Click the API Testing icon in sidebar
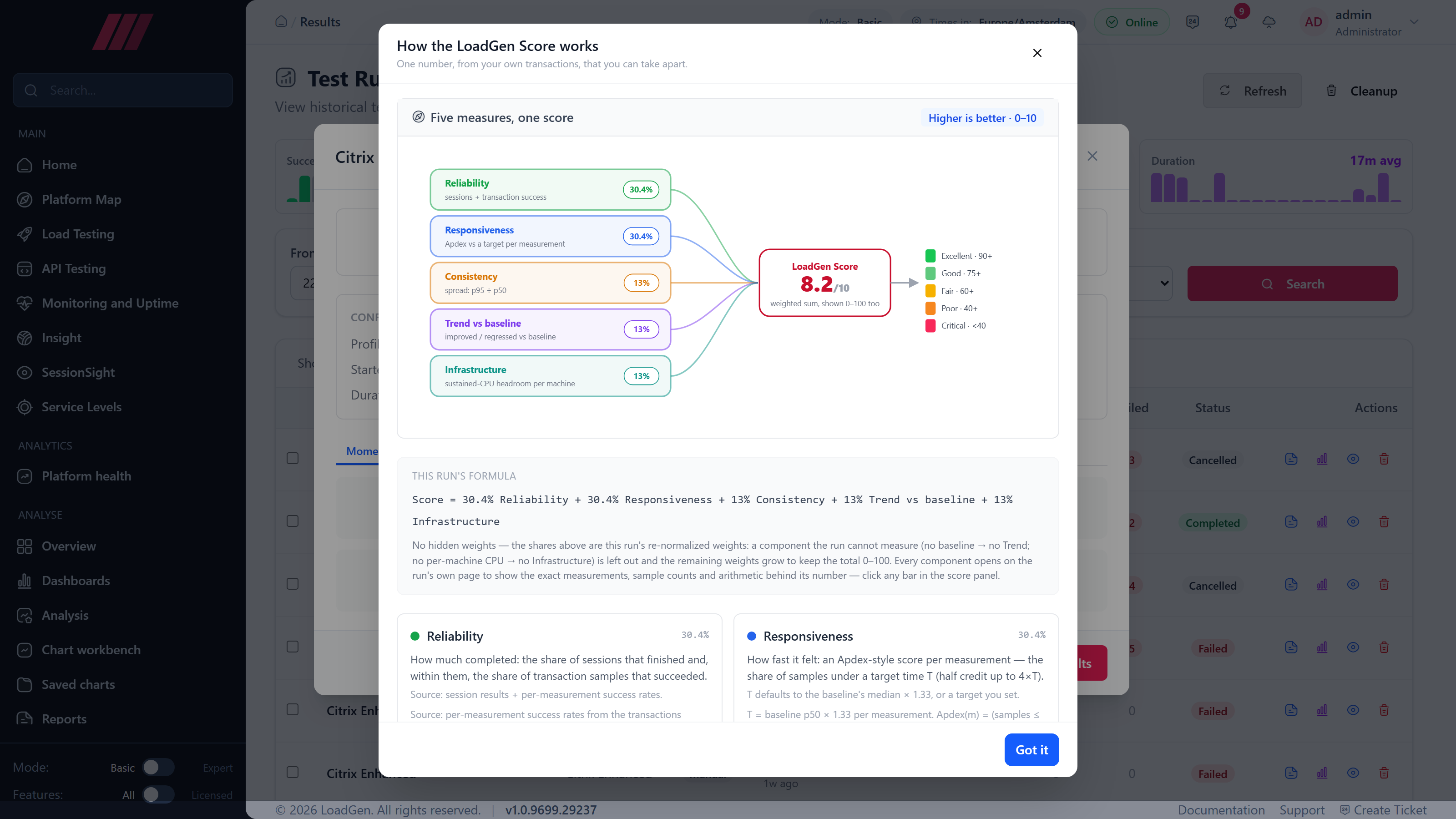 tap(24, 268)
